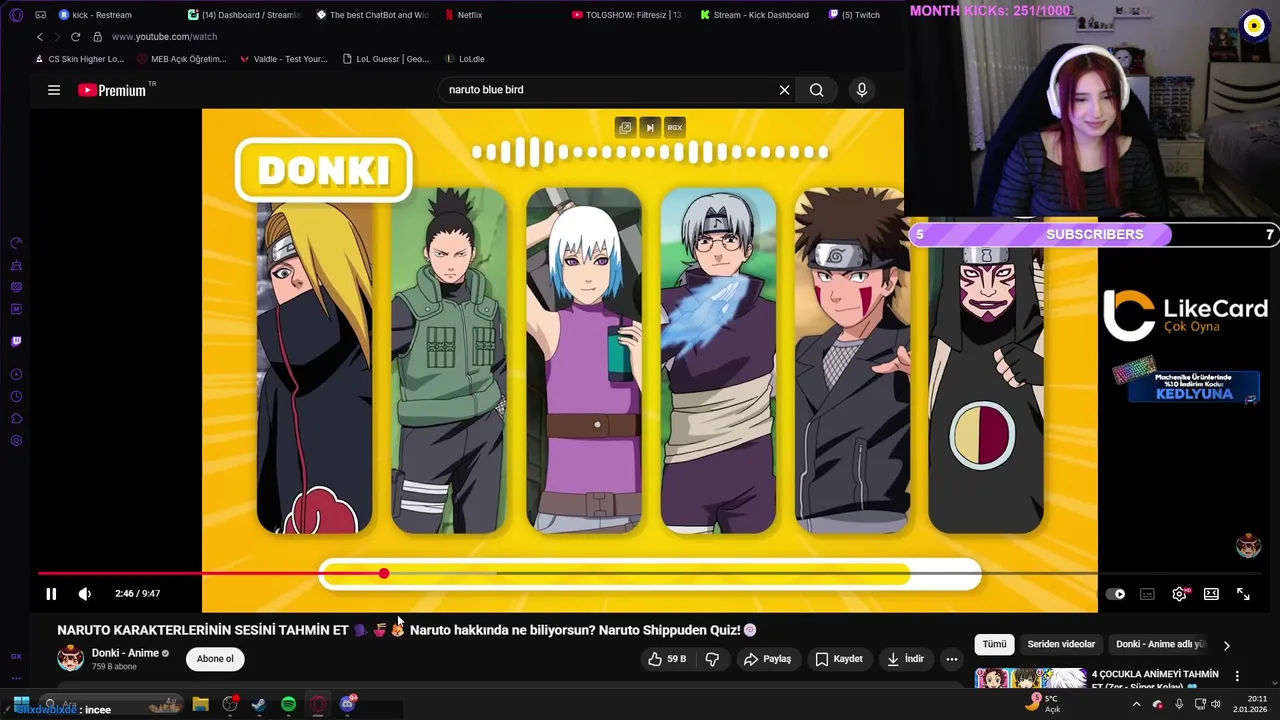Open Extensions puzzle icon in sidebar
The image size is (1280, 720).
point(16,419)
